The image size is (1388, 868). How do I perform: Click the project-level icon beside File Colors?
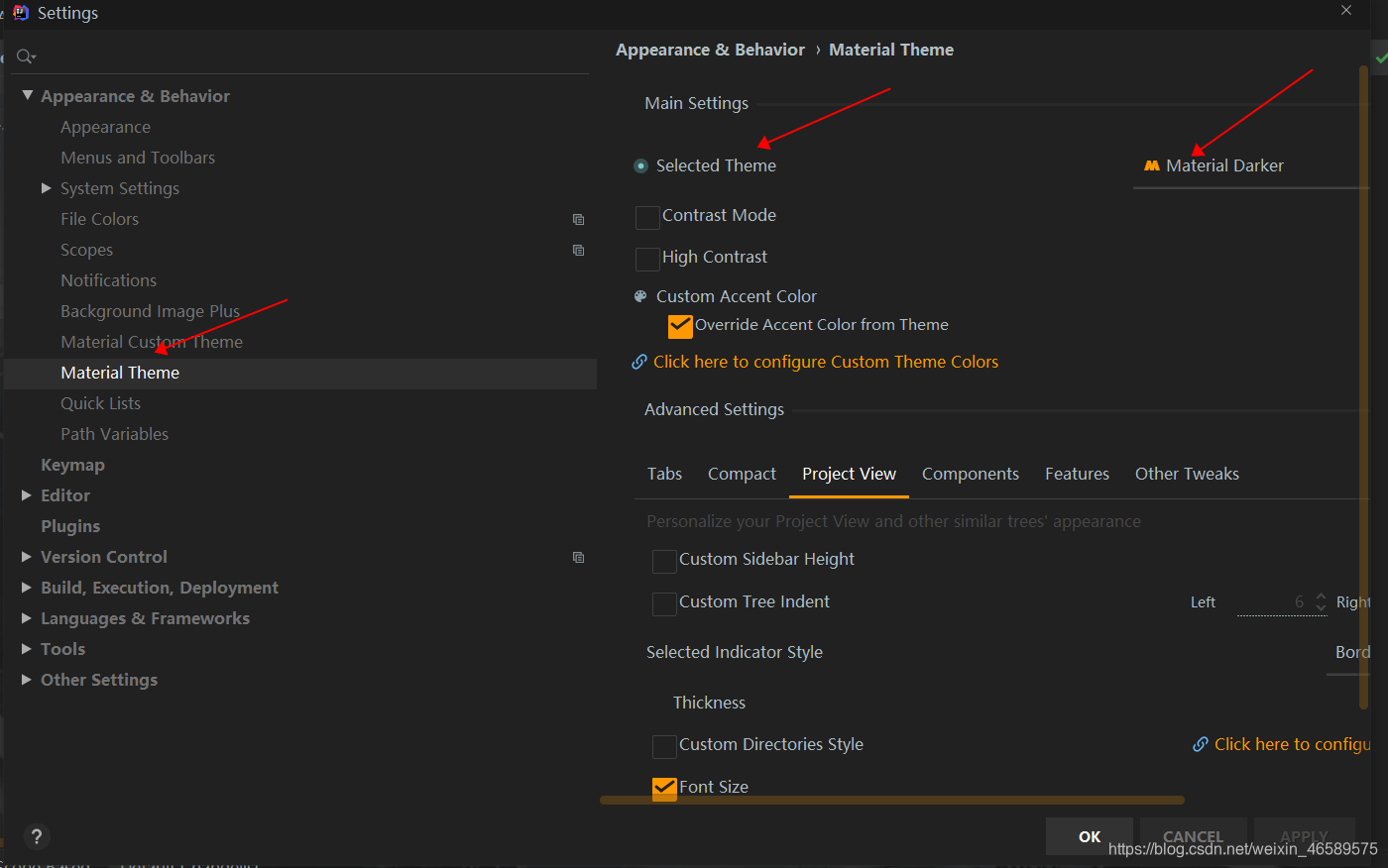pos(578,219)
